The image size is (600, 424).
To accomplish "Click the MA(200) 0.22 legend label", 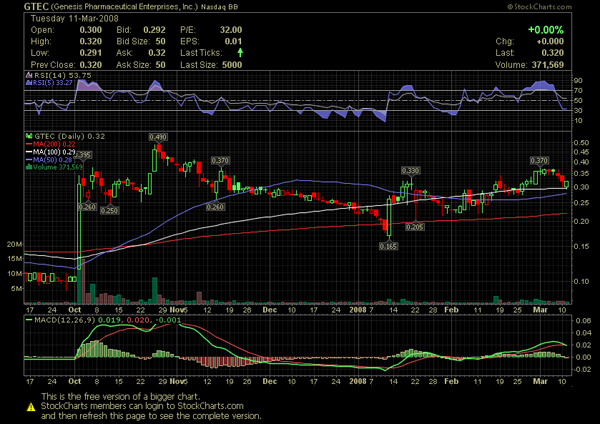I will [x=54, y=144].
